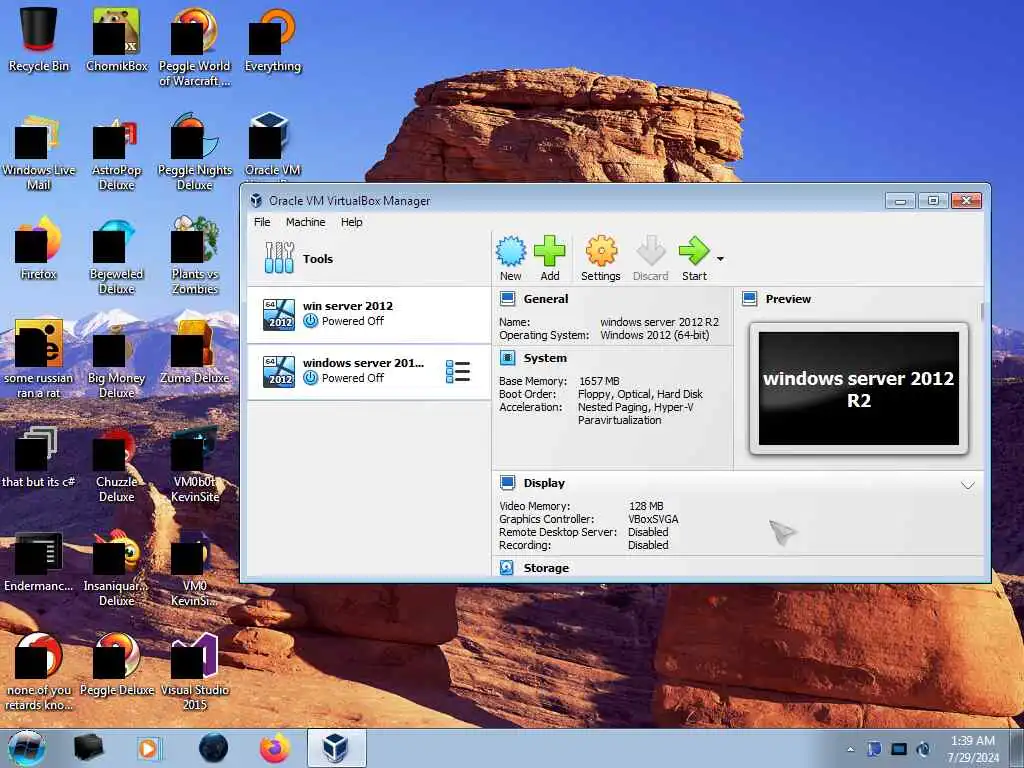Viewport: 1024px width, 768px height.
Task: Click the Firefox taskbar icon
Action: [275, 748]
